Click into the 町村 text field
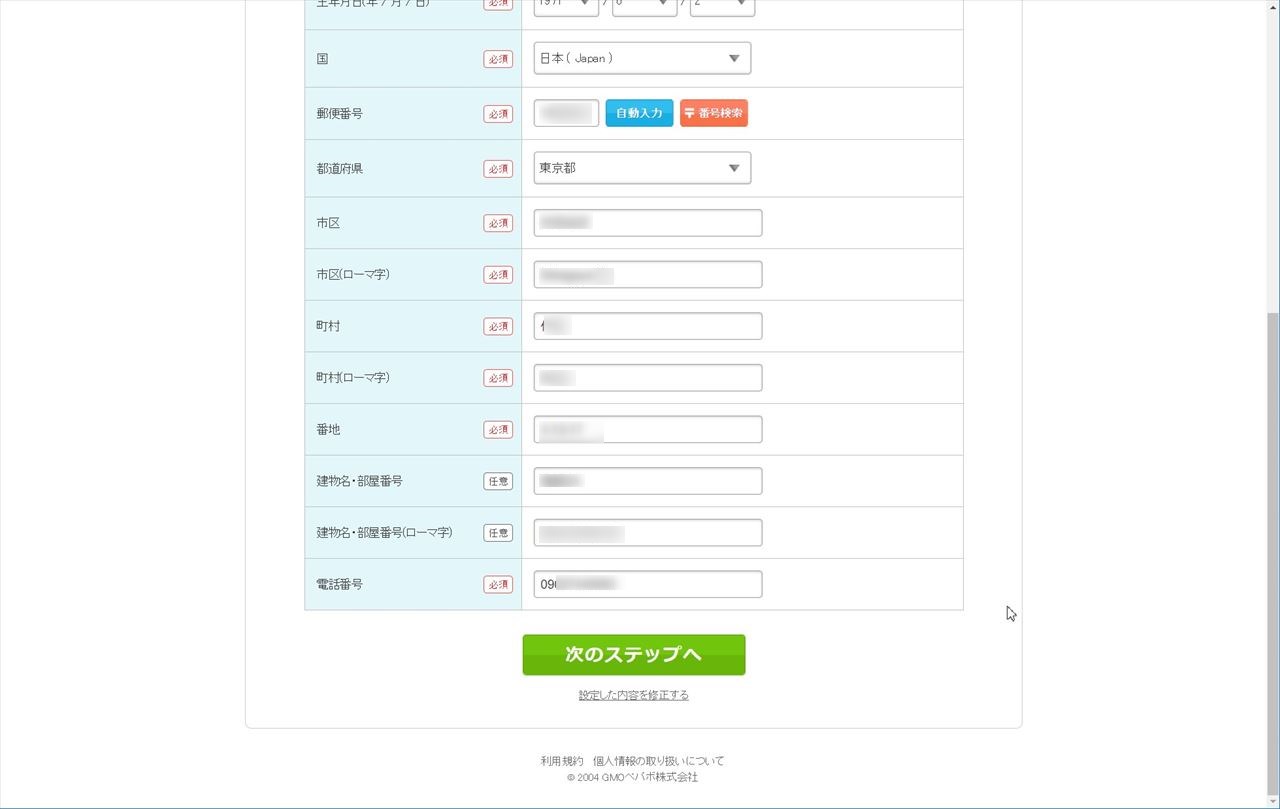Viewport: 1280px width, 809px height. (648, 326)
